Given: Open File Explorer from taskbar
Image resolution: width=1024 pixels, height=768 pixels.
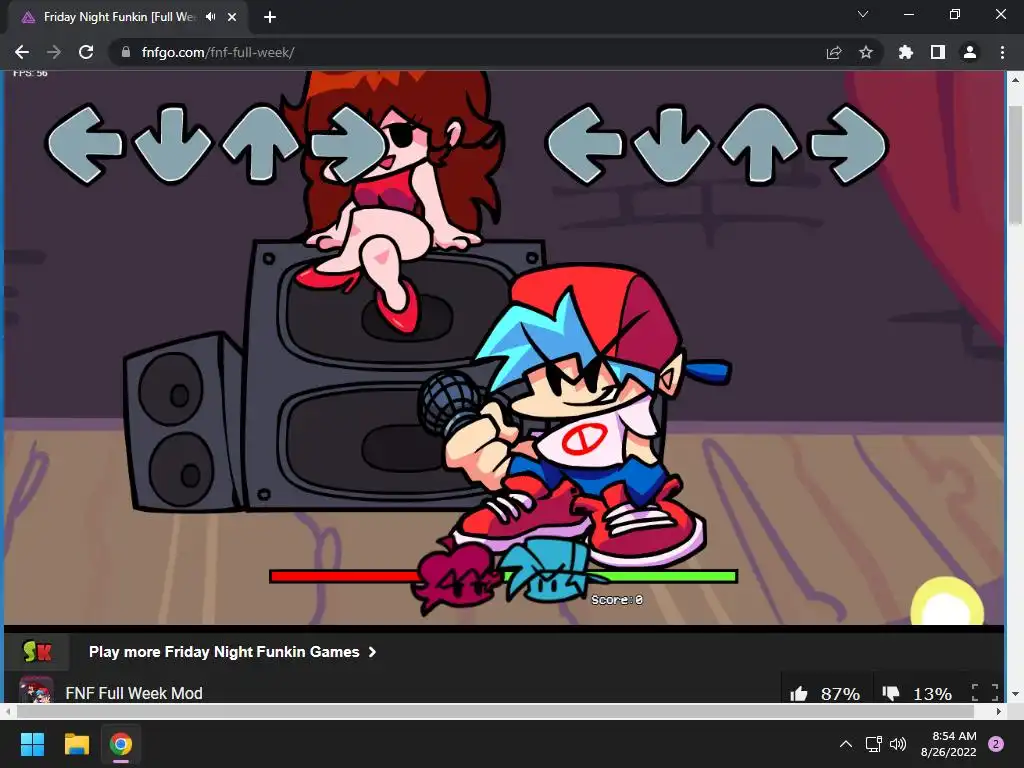Looking at the screenshot, I should pos(76,744).
